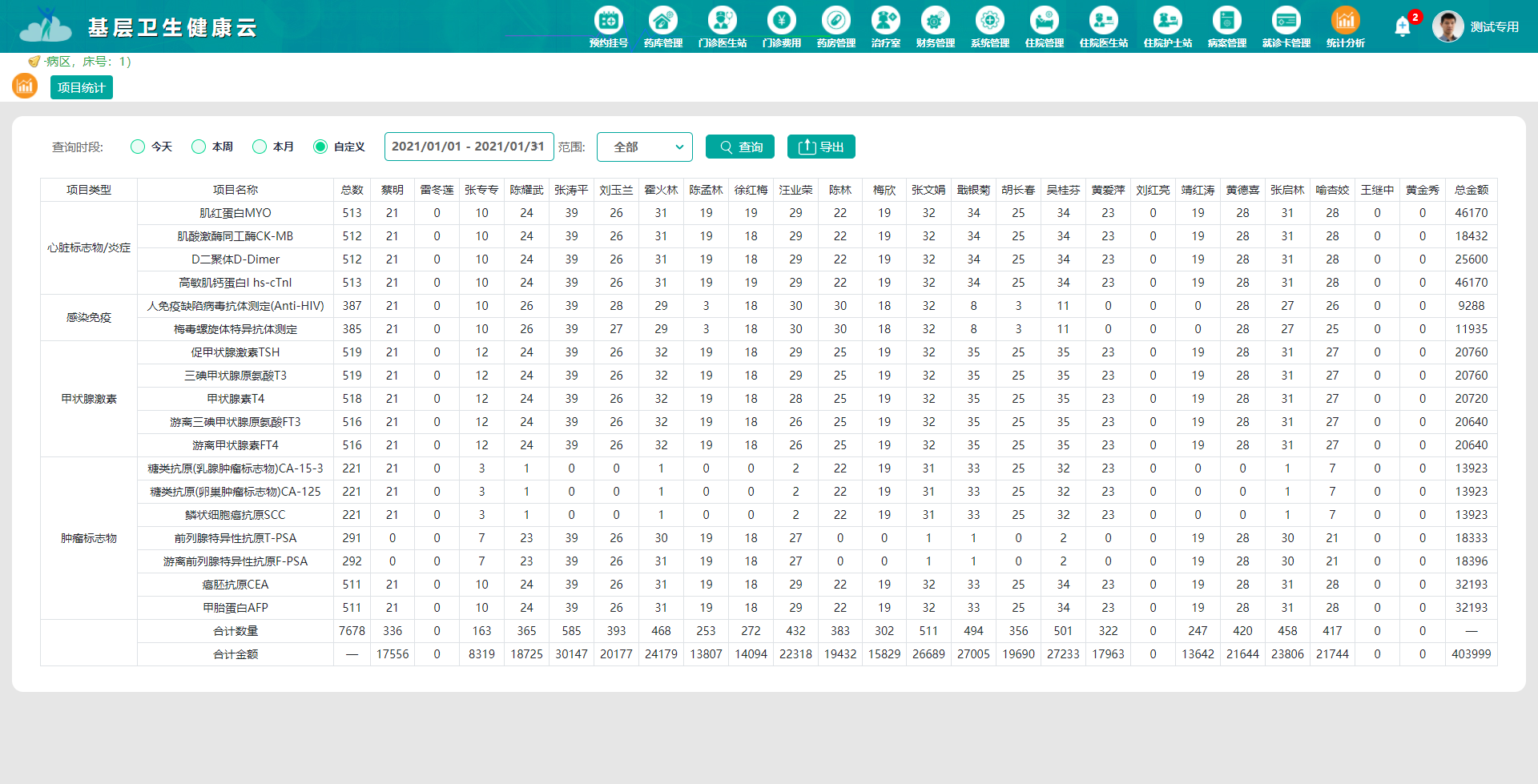Click the 合计数量 row label
The height and width of the screenshot is (784, 1538).
(x=236, y=631)
